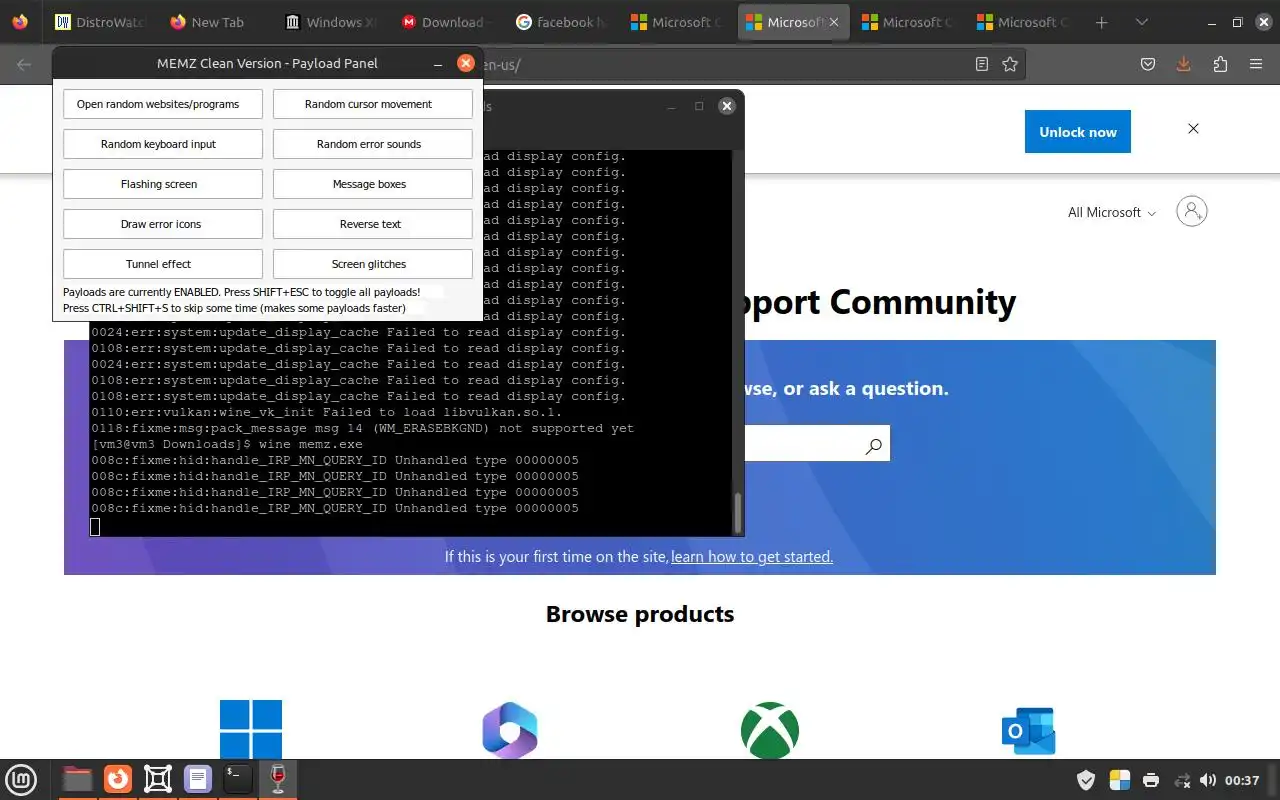This screenshot has width=1280, height=800.
Task: Toggle Flashing screen payload
Action: [163, 184]
